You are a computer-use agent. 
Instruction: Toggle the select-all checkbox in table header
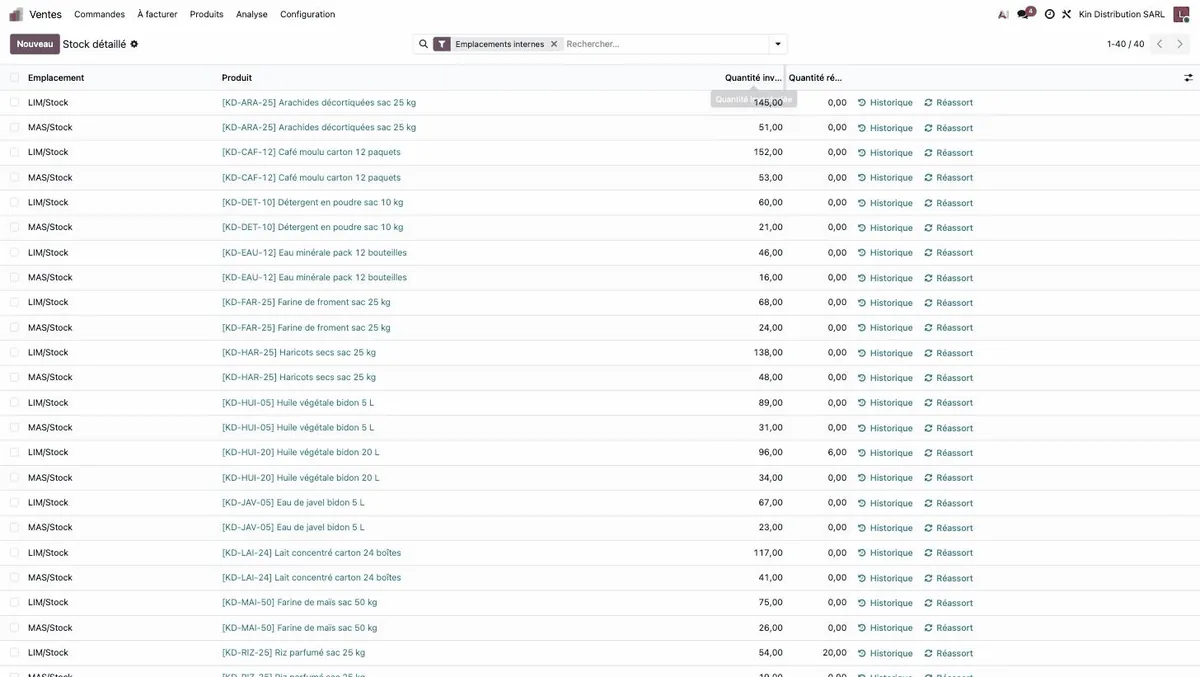pyautogui.click(x=14, y=77)
